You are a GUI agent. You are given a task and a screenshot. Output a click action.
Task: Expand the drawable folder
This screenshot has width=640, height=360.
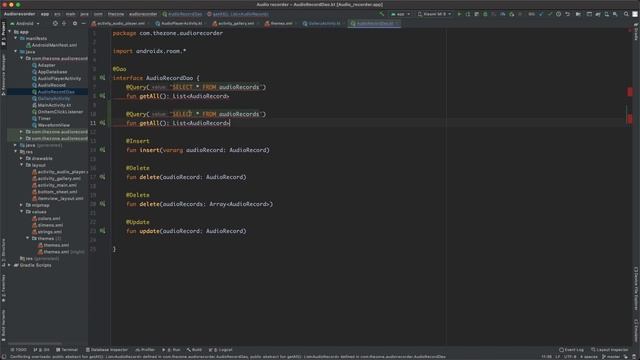pos(22,158)
